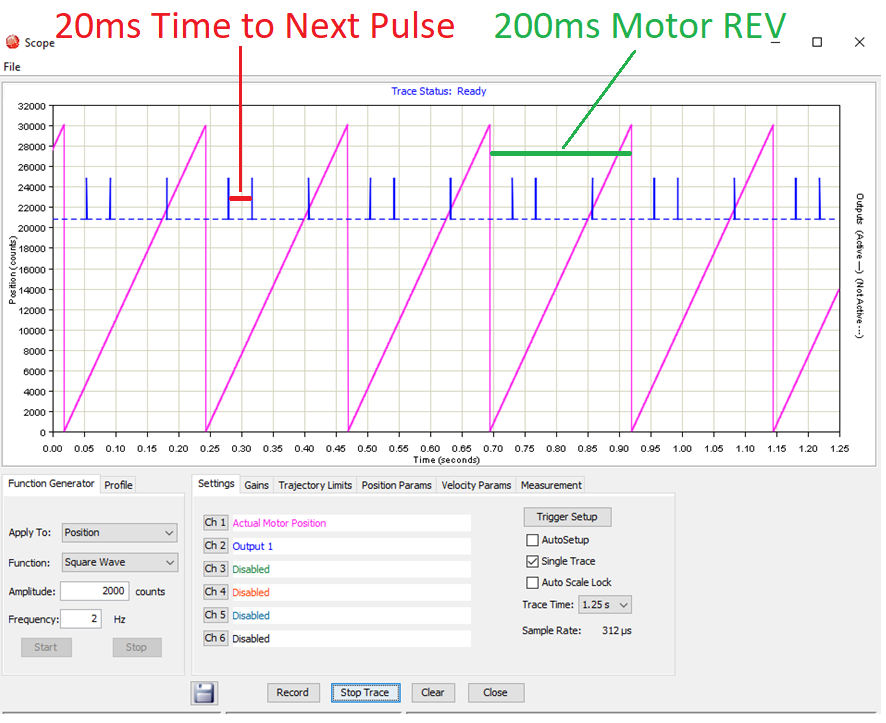Select the Trajectory Limits tab
Screen dimensions: 886x723
(315, 485)
